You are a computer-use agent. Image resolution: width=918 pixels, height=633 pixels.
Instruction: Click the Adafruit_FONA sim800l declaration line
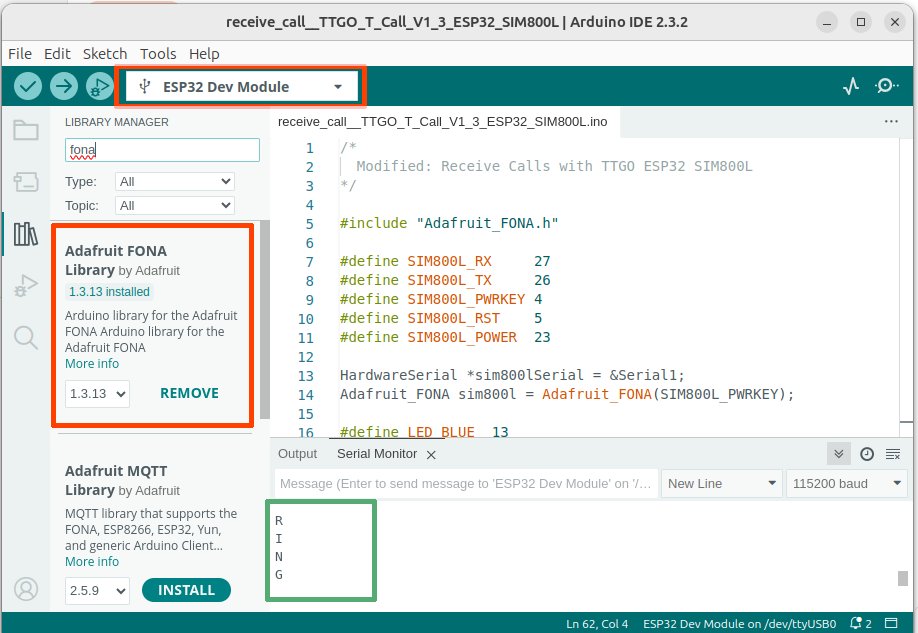click(x=567, y=394)
